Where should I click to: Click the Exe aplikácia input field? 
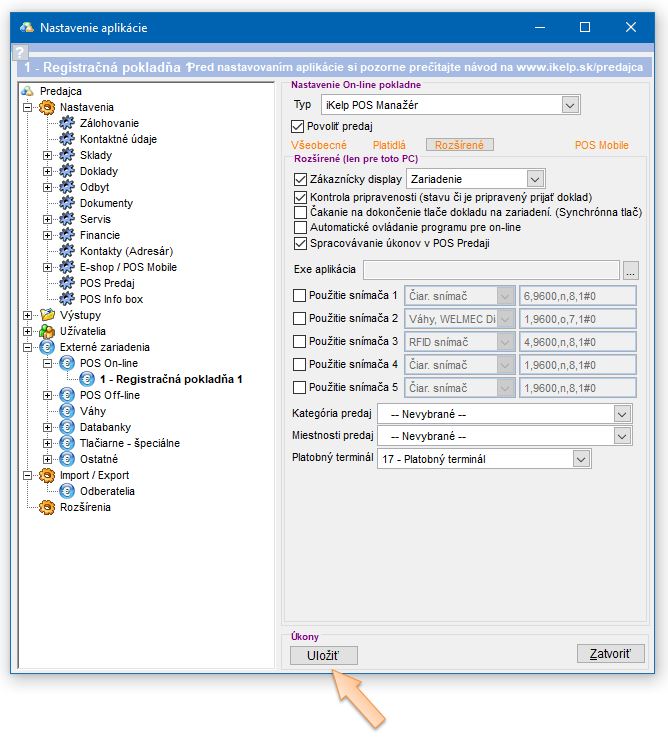[490, 270]
